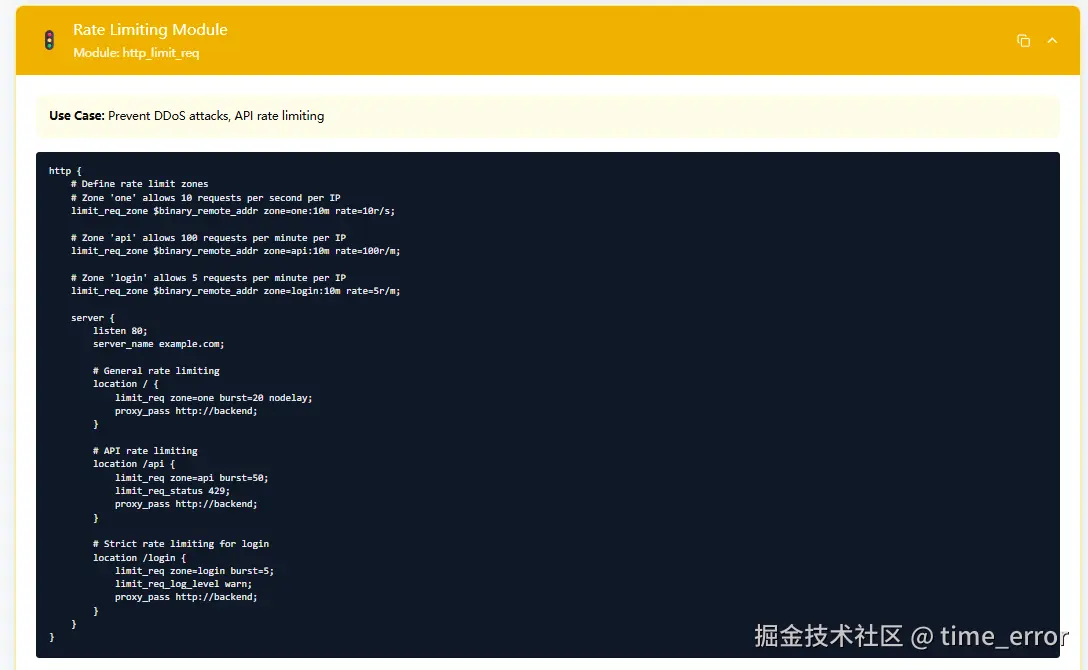Click the "# Zone 'login' allows 5 requests" comment
The image size is (1088, 670).
(208, 277)
